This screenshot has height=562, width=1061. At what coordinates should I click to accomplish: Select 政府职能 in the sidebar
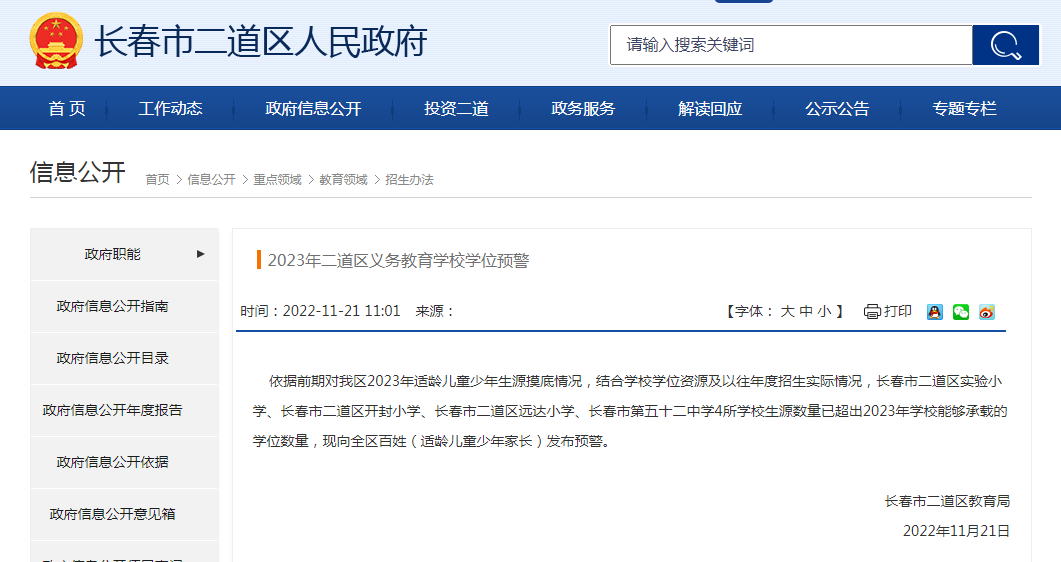coord(112,254)
